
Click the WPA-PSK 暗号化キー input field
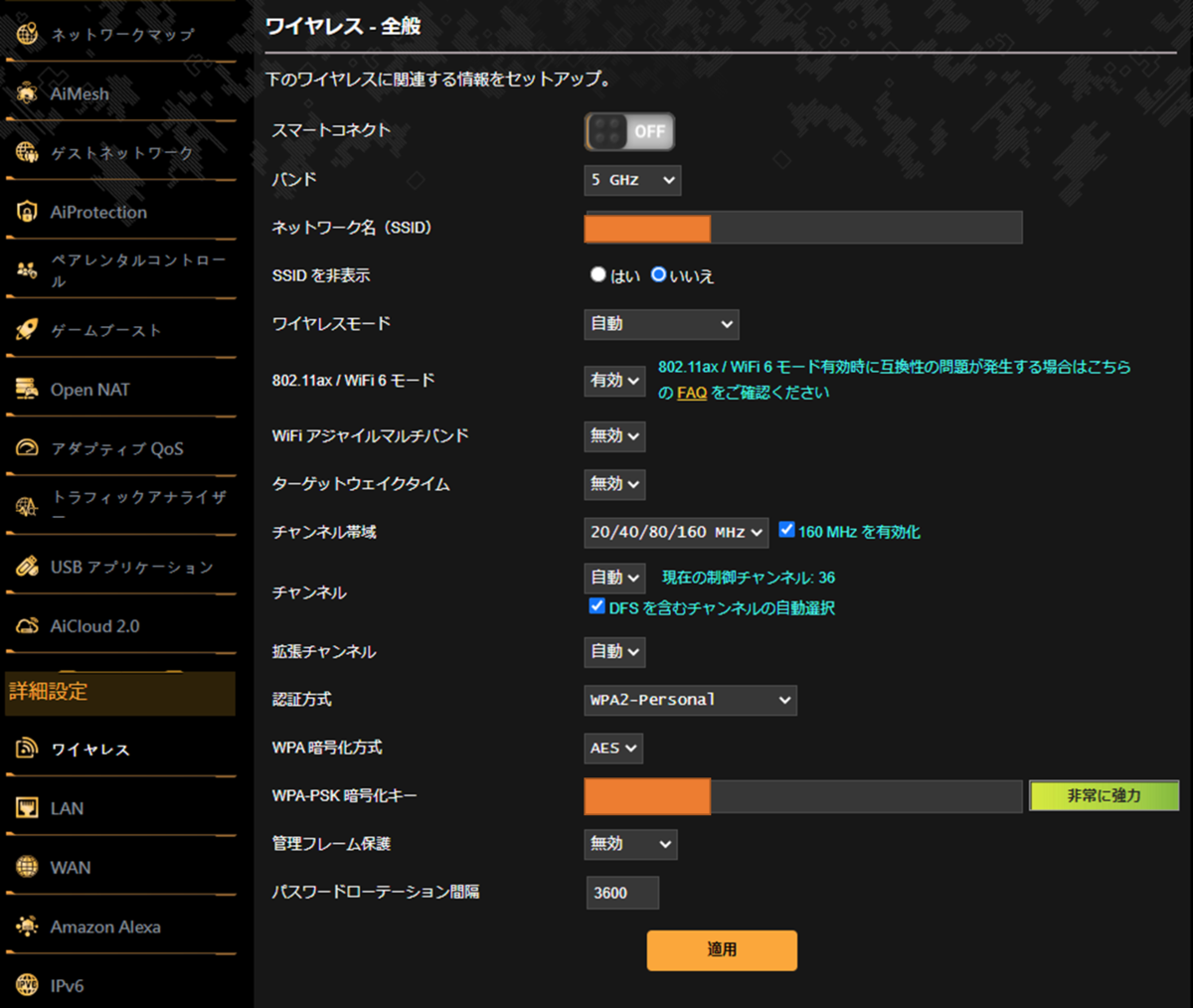(803, 796)
